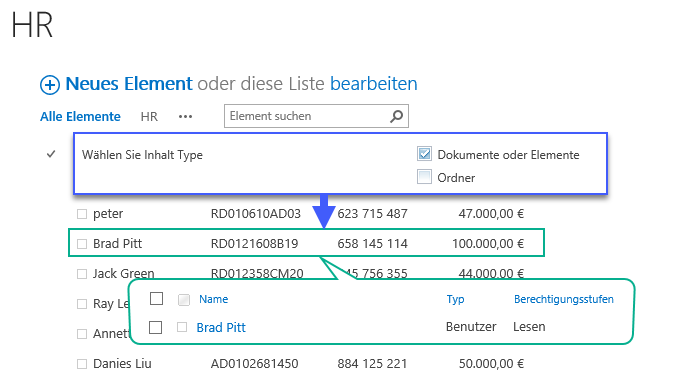The width and height of the screenshot is (684, 390).
Task: Click number 658 145 114
Action: (372, 243)
